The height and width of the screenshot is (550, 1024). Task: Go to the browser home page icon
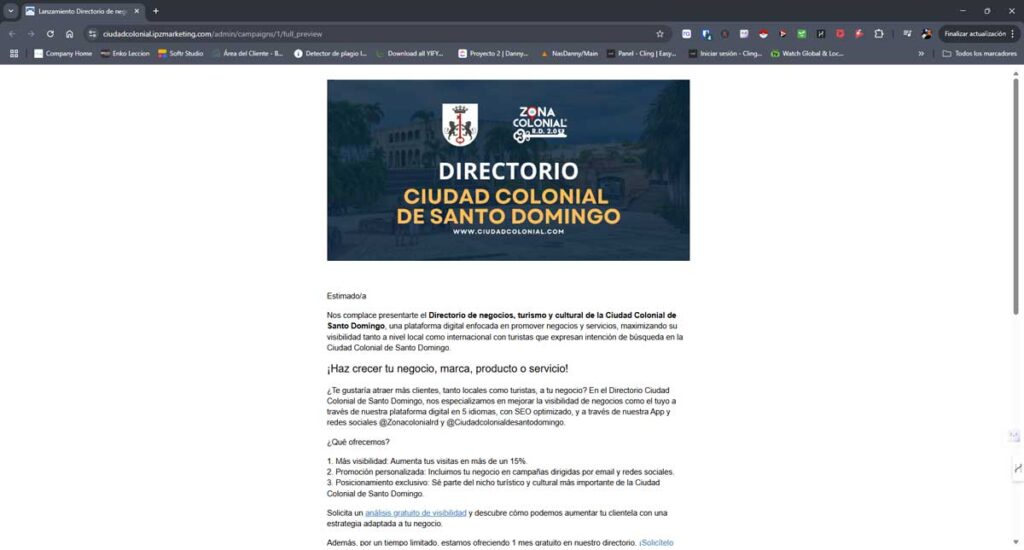(69, 34)
